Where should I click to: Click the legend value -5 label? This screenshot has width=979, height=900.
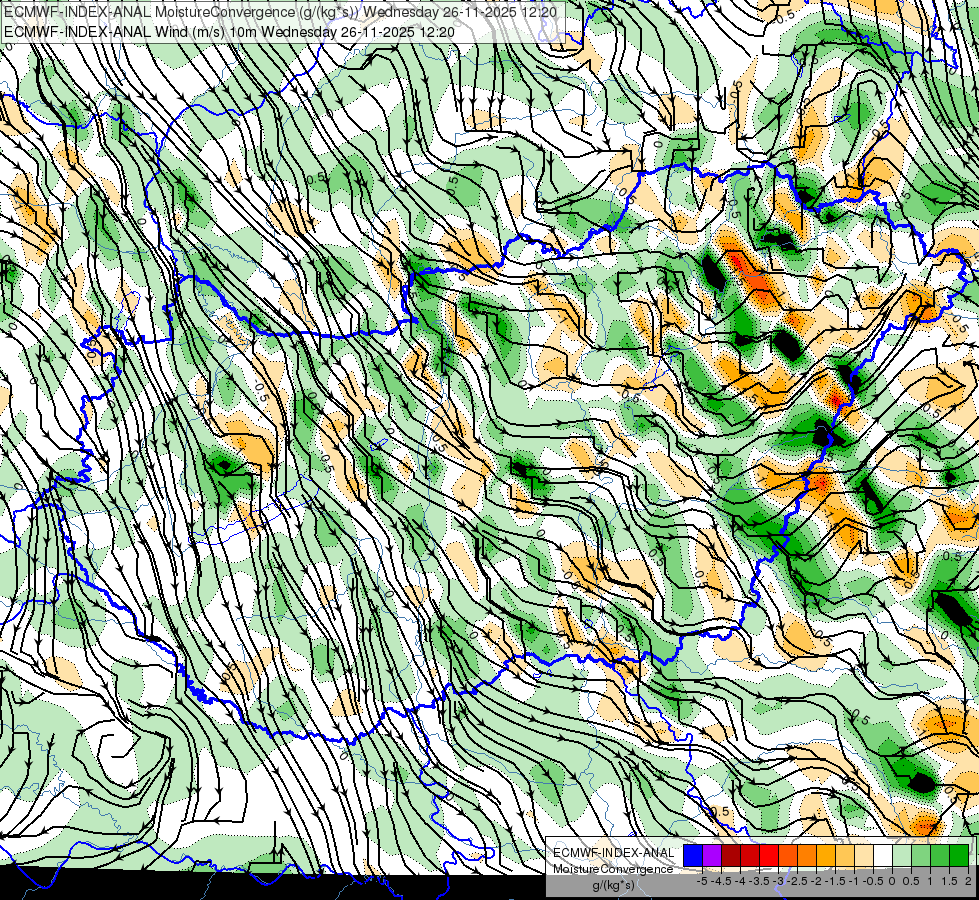[702, 881]
